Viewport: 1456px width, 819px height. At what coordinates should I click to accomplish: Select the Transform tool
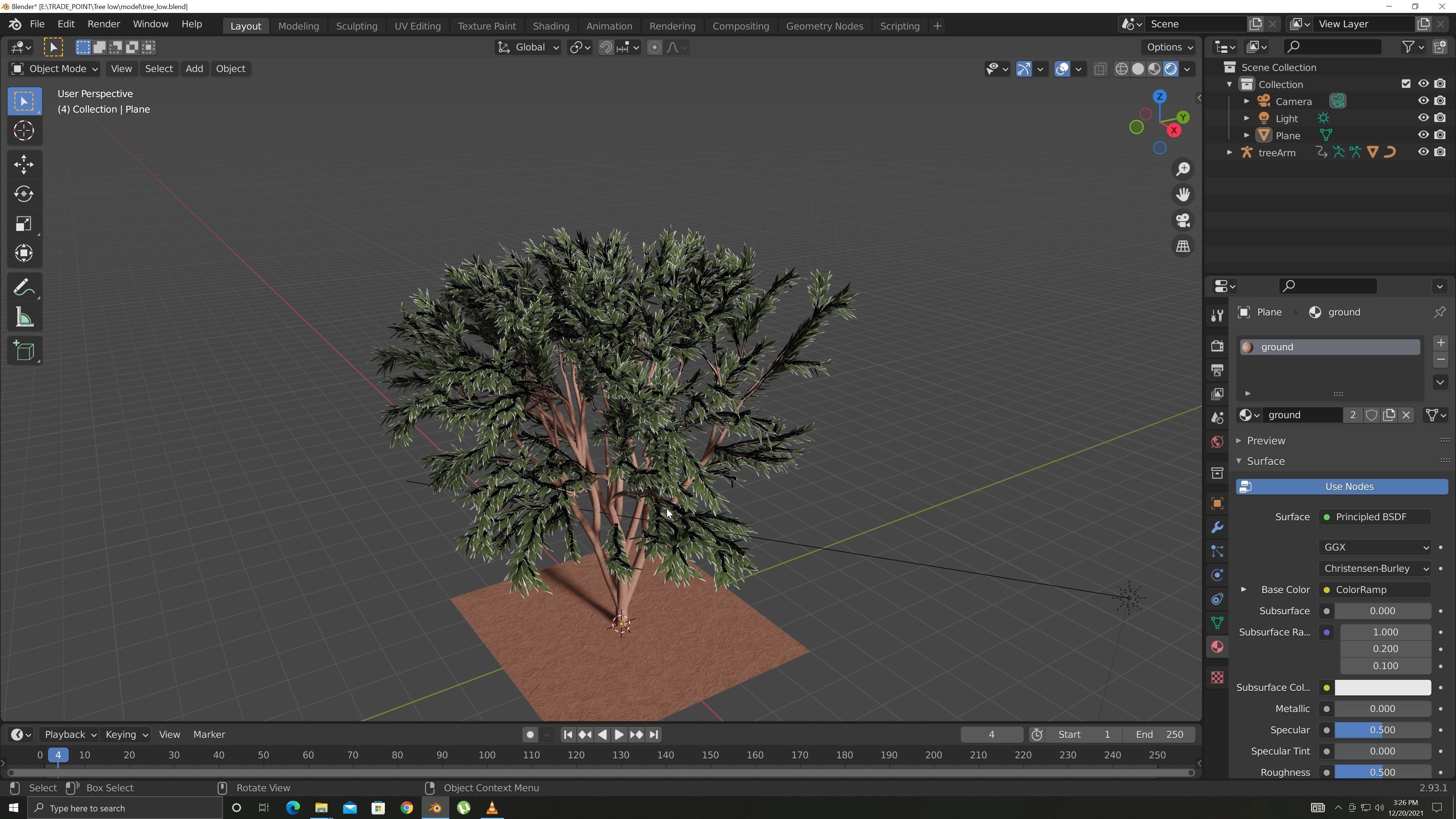tap(24, 253)
